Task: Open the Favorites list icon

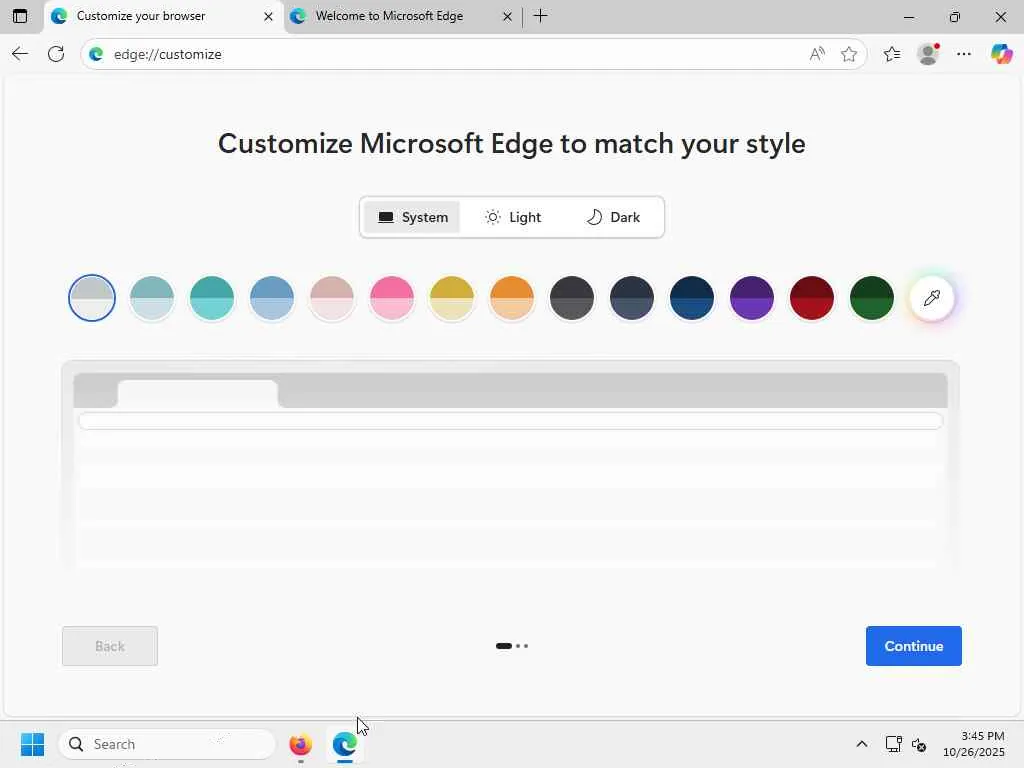Action: 892,54
